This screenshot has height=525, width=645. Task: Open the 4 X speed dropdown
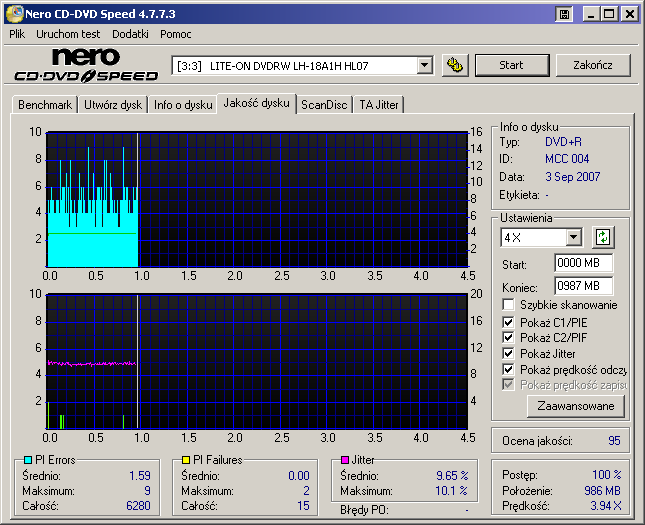(573, 237)
